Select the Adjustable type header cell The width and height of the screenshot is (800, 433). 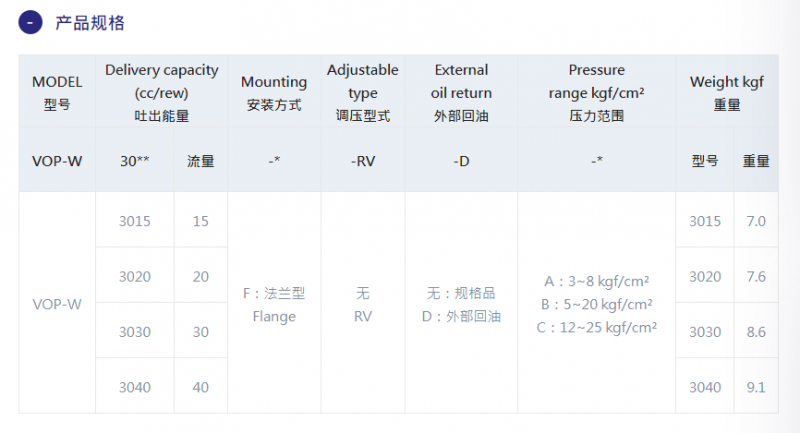point(363,93)
